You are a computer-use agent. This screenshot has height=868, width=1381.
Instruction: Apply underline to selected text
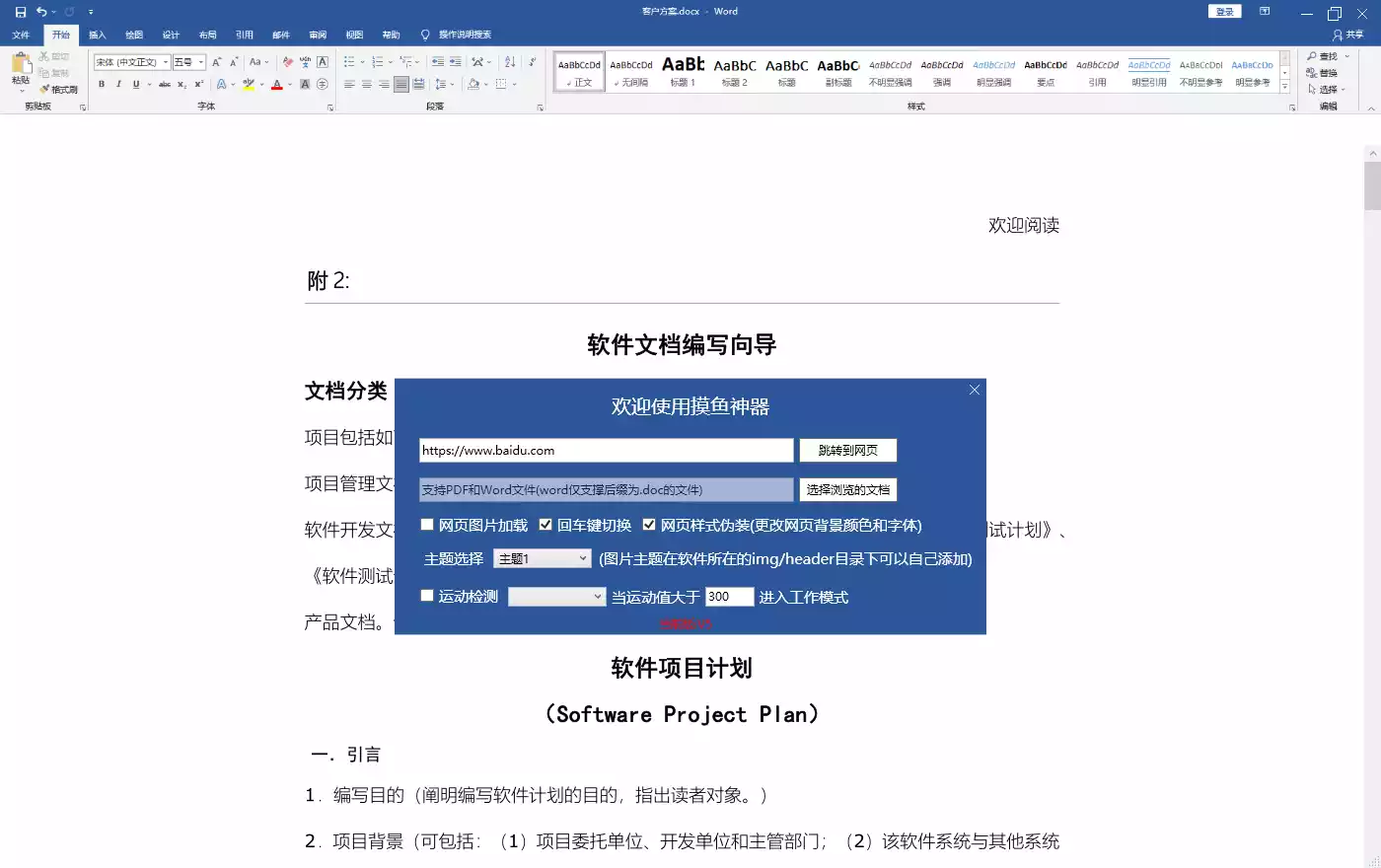tap(136, 84)
